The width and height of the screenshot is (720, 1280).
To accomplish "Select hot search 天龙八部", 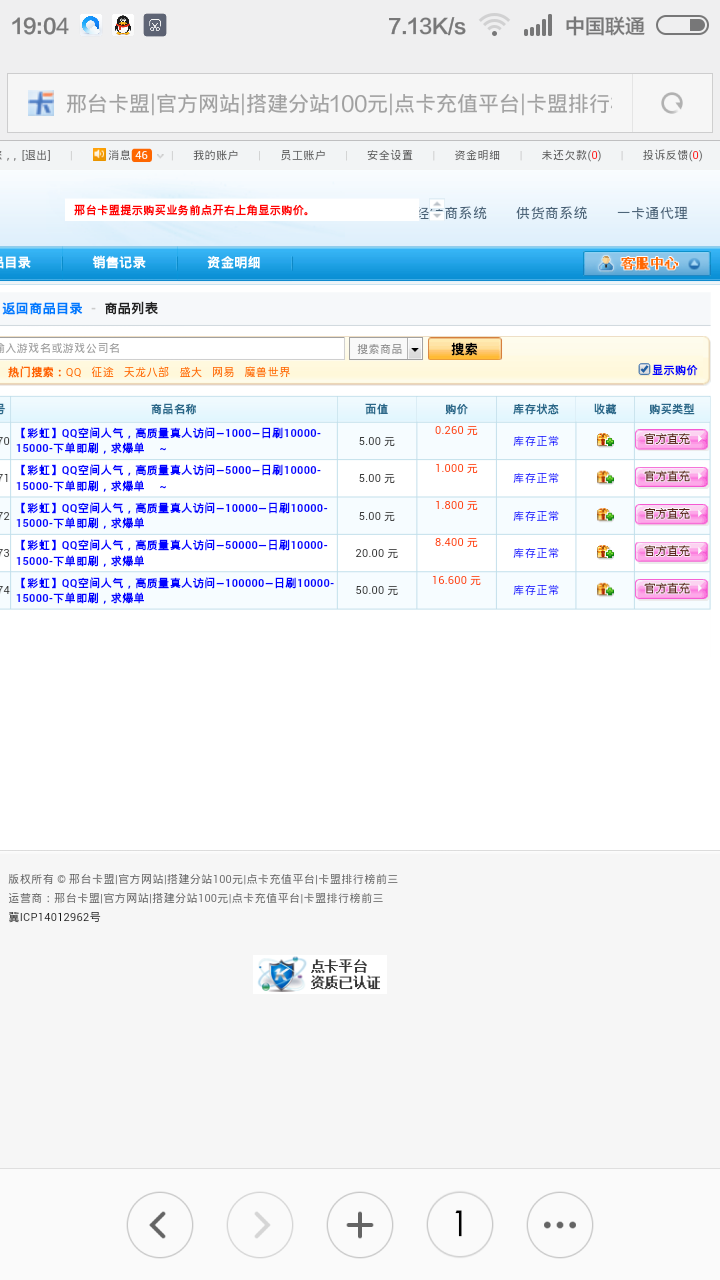I will 146,372.
